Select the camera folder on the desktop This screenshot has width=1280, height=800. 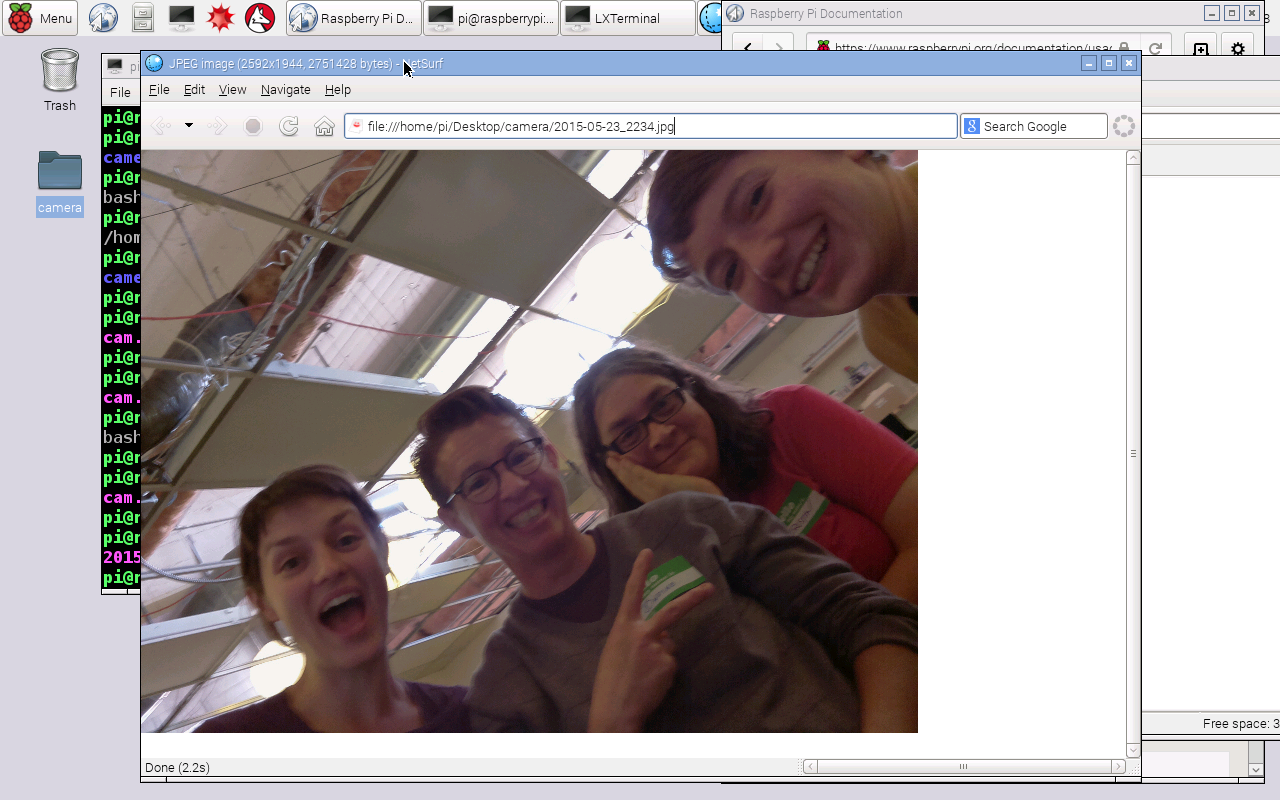[60, 182]
